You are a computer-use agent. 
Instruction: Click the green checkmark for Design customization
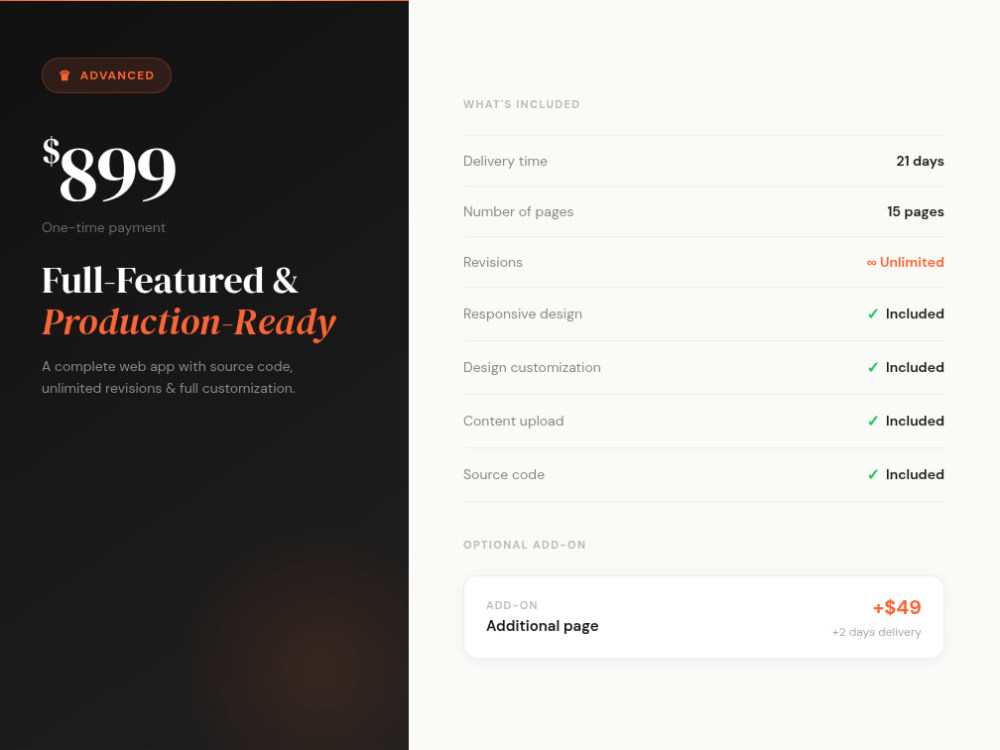[x=873, y=367]
